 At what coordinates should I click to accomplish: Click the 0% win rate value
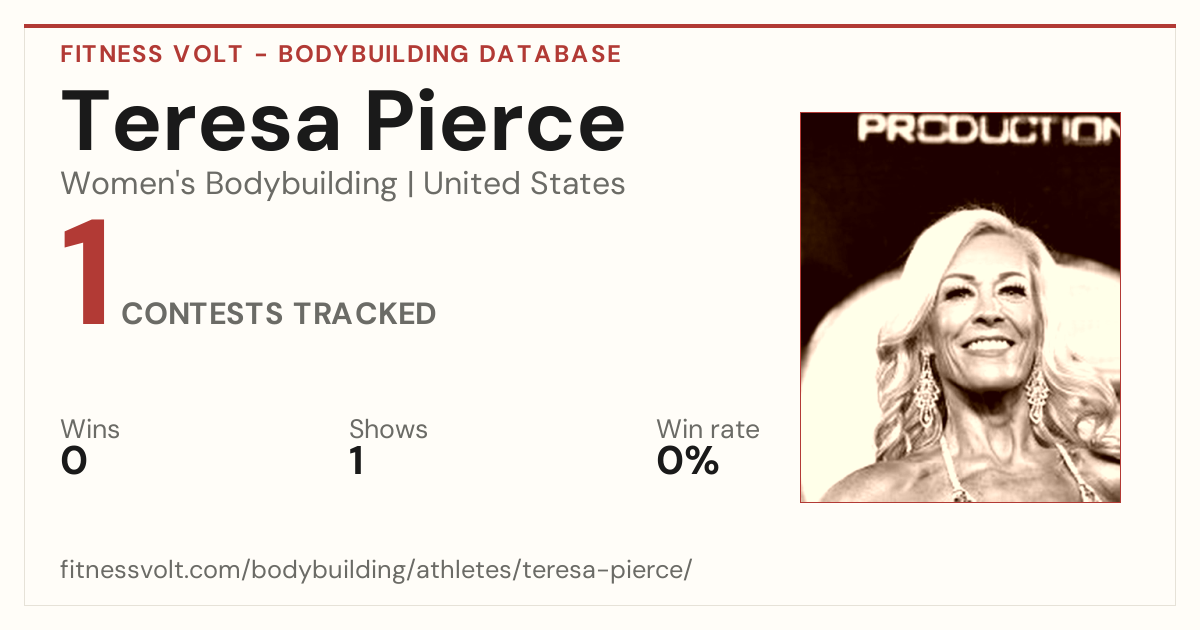pos(688,462)
